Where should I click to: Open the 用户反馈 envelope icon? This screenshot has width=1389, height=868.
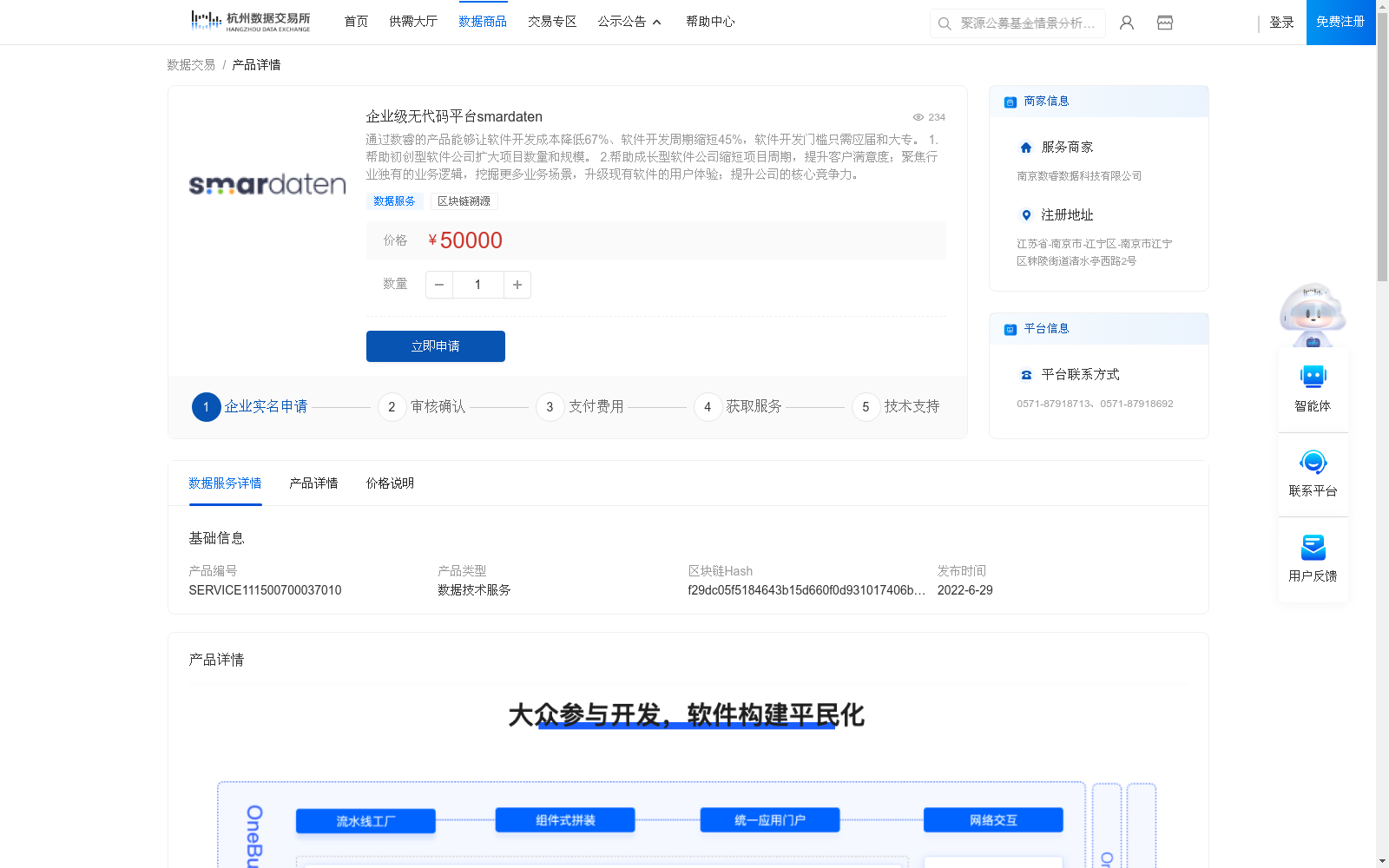pyautogui.click(x=1313, y=547)
